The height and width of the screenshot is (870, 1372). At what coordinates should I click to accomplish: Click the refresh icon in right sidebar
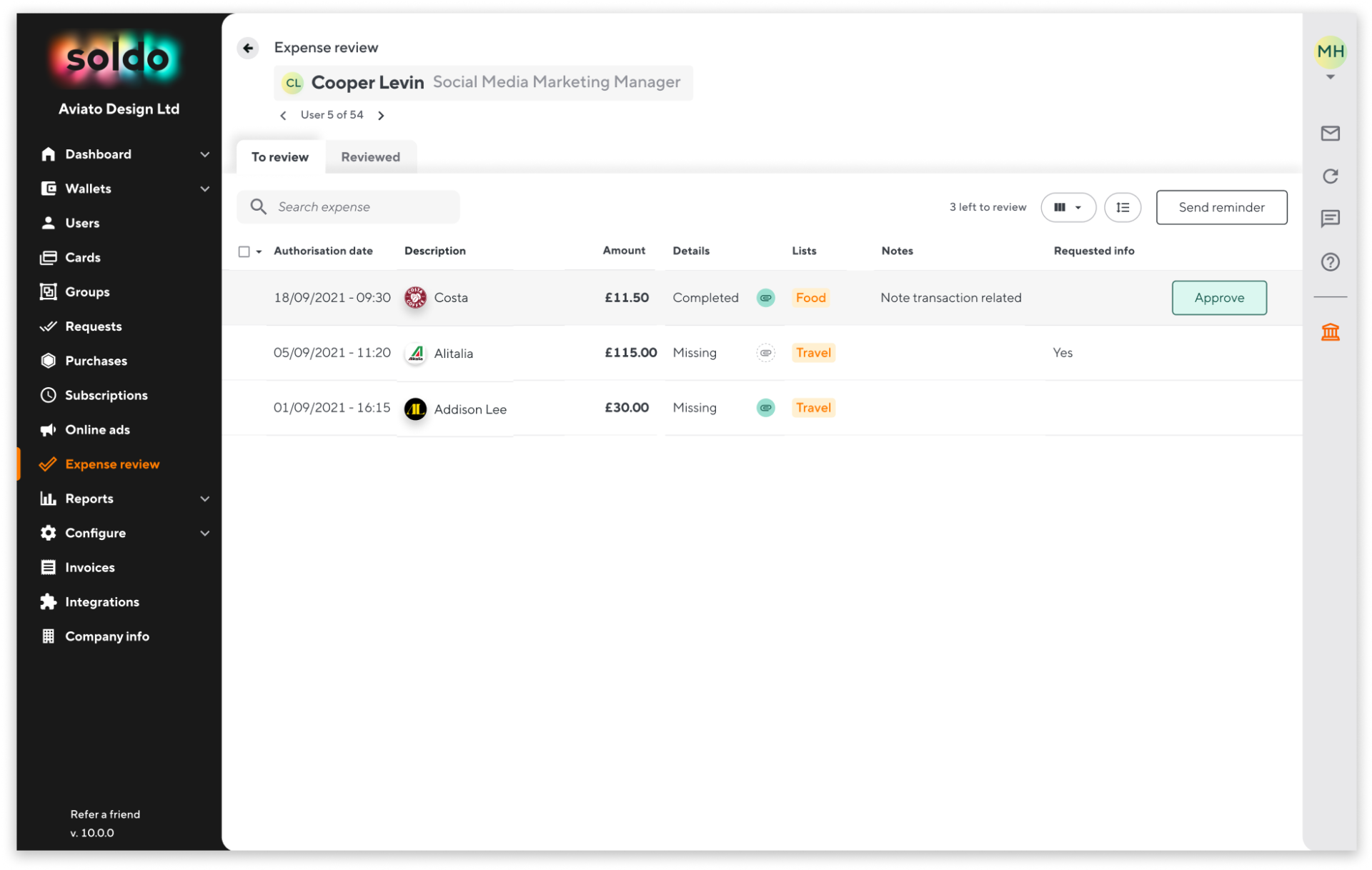[x=1330, y=176]
